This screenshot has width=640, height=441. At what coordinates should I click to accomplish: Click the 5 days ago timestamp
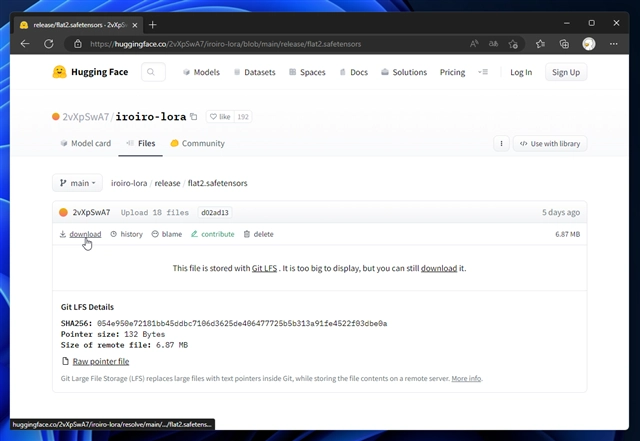pos(561,212)
